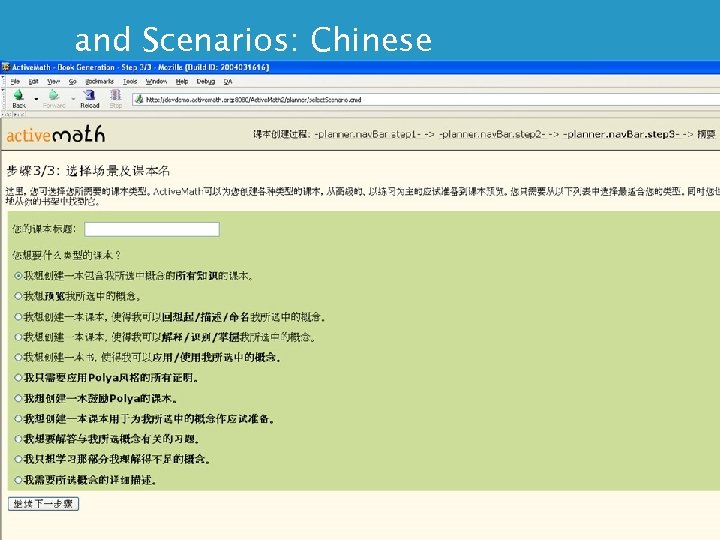Click the Back navigation arrow icon
Screen dimensions: 720x540
click(x=19, y=95)
